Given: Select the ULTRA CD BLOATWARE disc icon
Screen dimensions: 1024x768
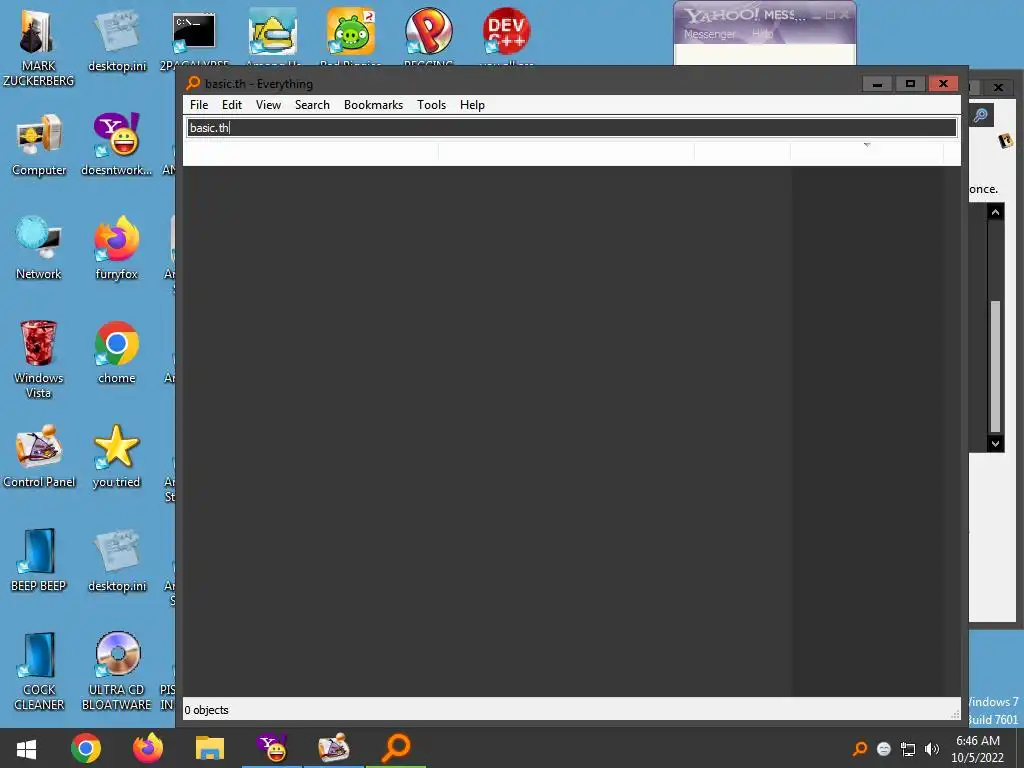Looking at the screenshot, I should click(117, 654).
